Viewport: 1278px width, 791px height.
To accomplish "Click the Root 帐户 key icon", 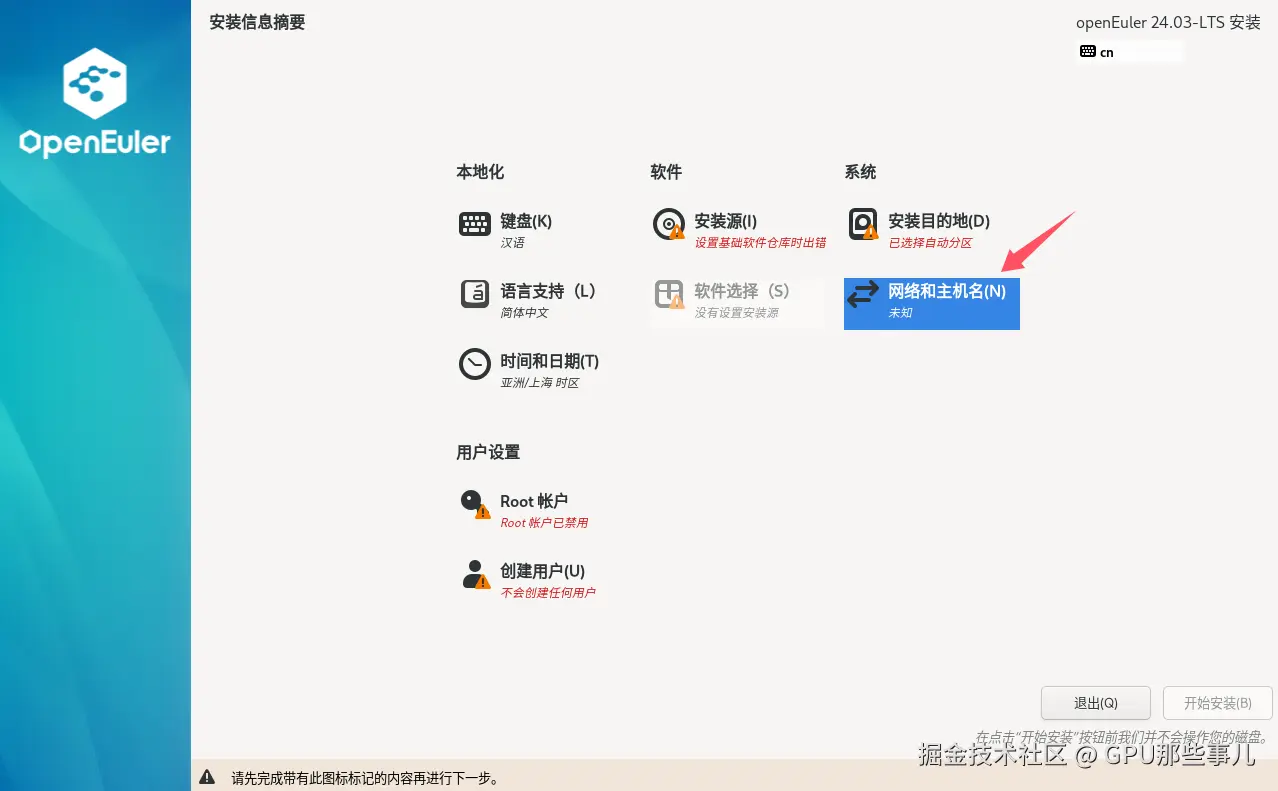I will (472, 504).
